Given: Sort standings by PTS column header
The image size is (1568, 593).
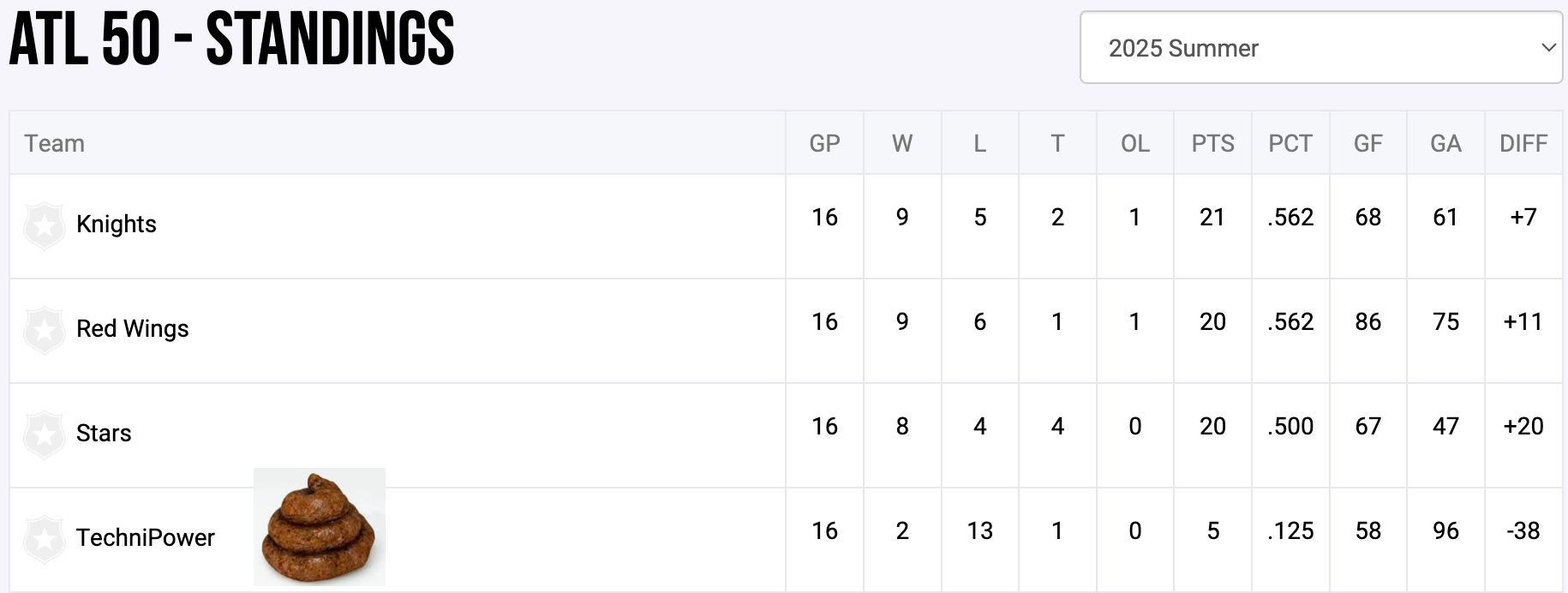Looking at the screenshot, I should click(1212, 143).
